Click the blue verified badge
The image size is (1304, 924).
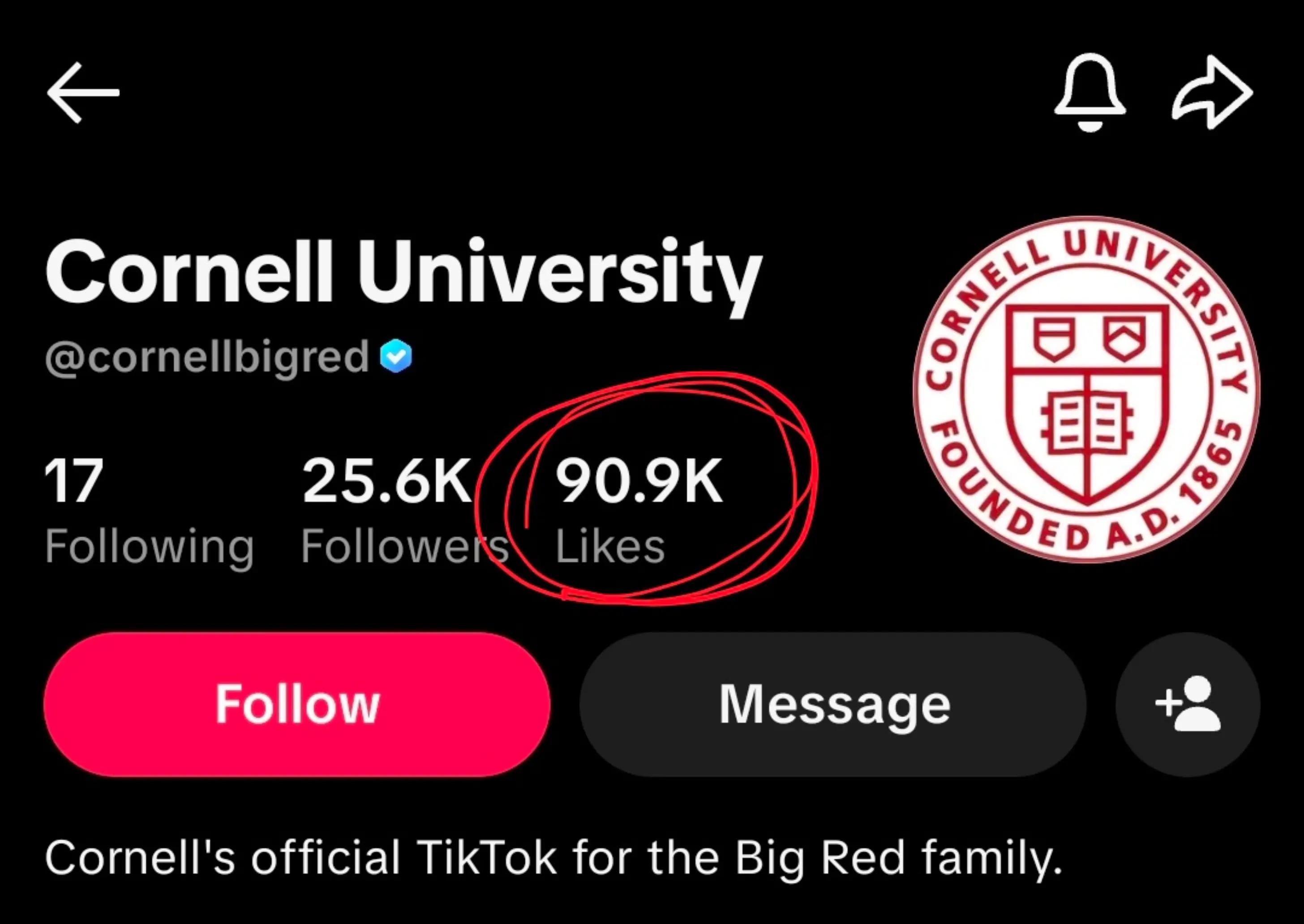(396, 356)
